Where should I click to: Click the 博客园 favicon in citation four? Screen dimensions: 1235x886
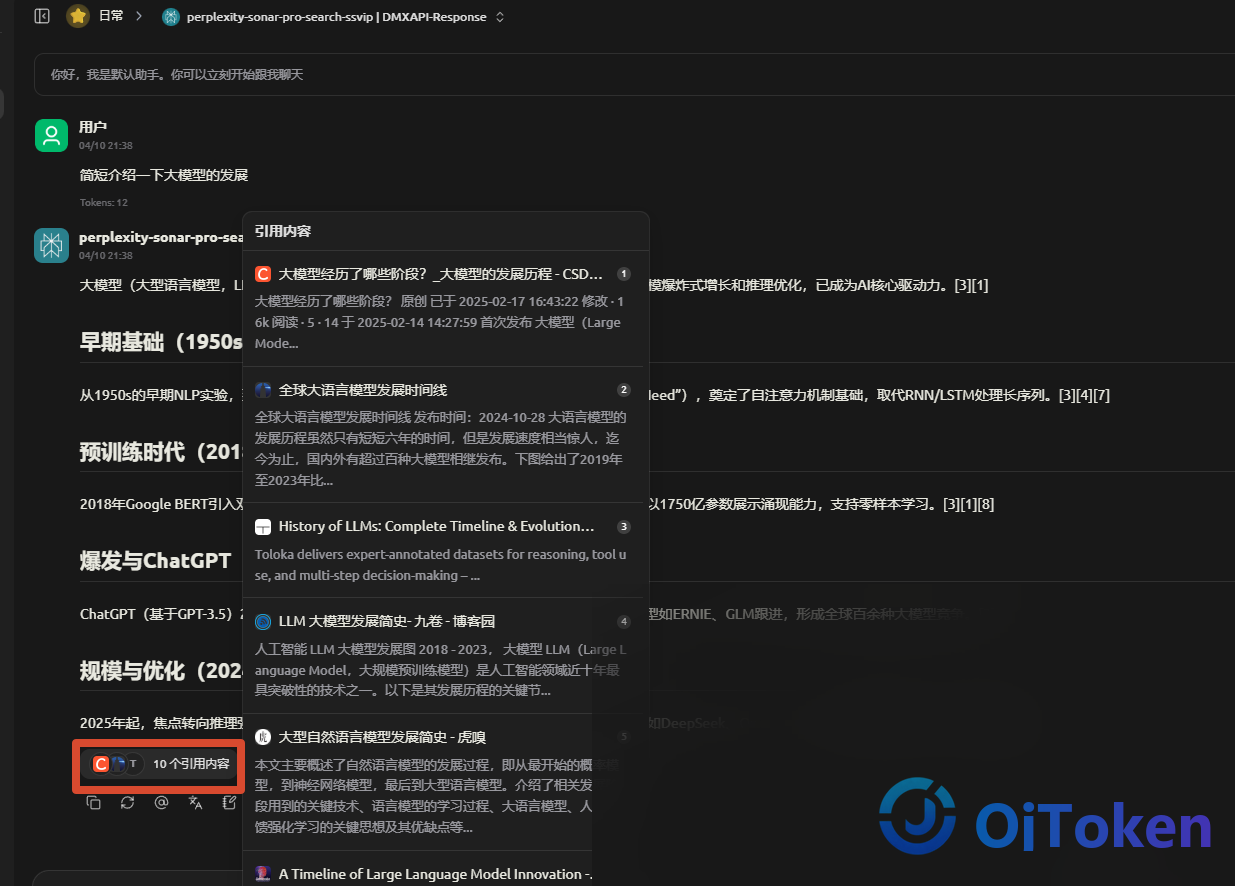coord(263,622)
